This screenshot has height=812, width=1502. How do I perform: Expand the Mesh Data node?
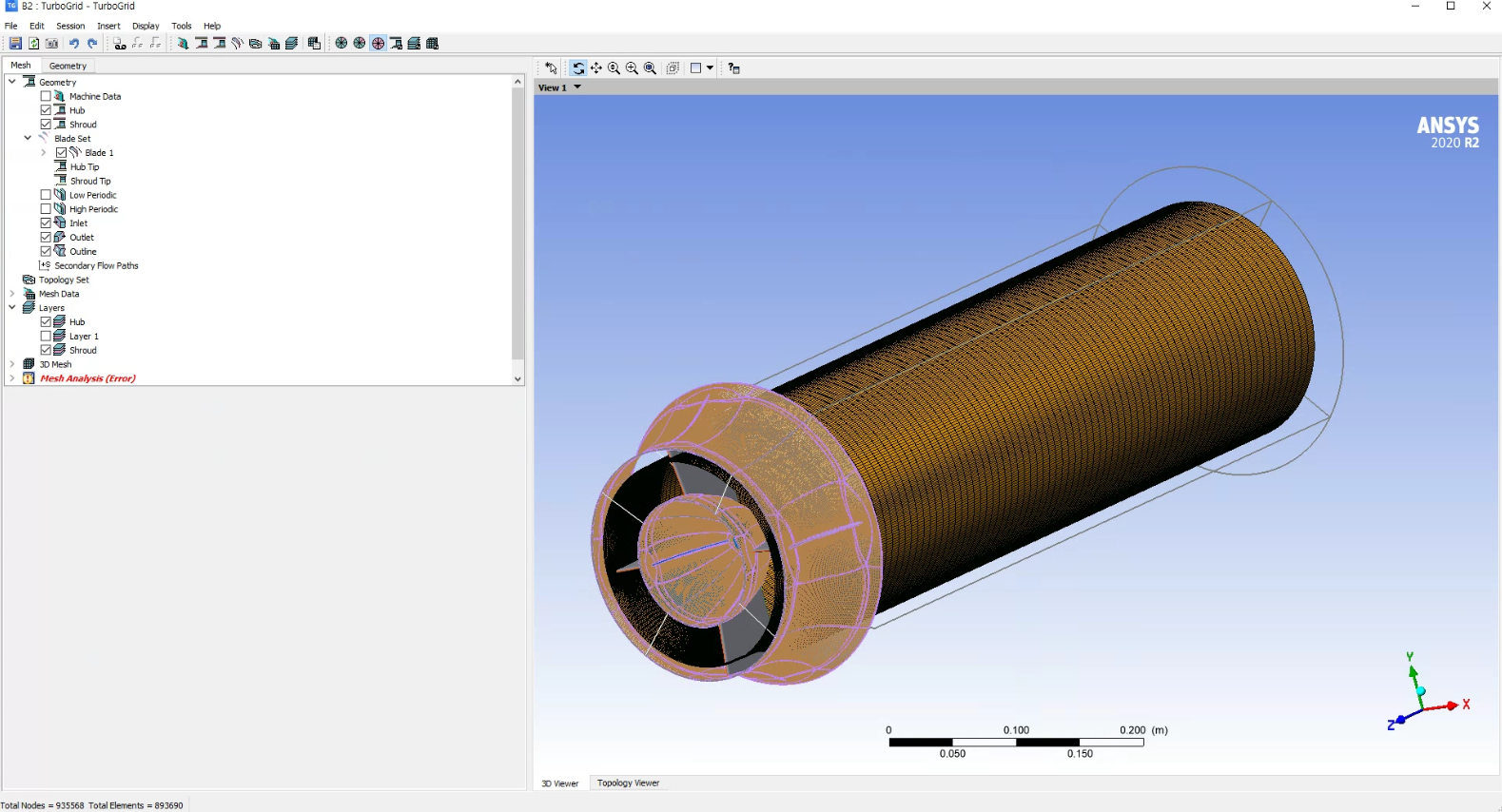[x=12, y=294]
